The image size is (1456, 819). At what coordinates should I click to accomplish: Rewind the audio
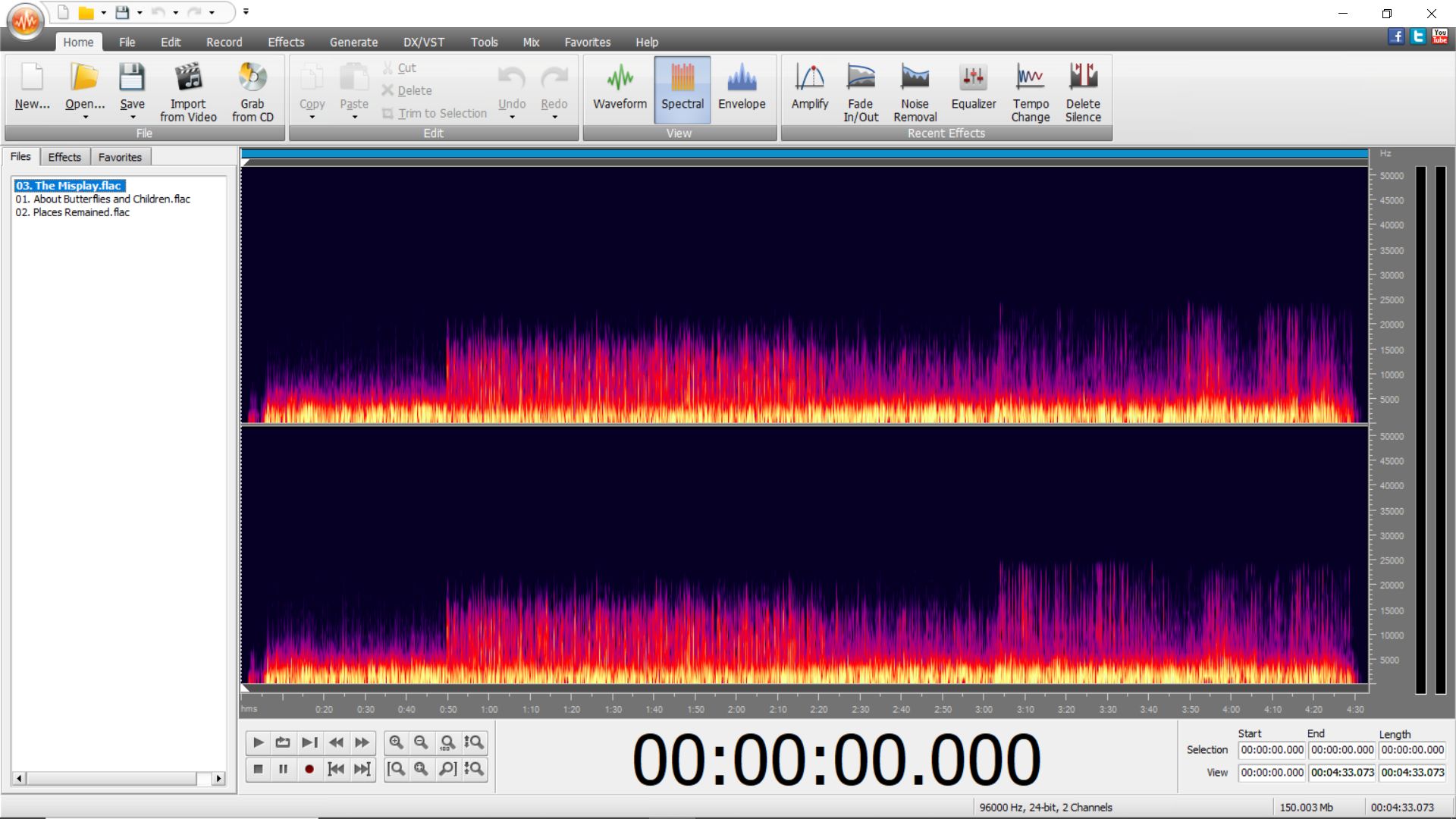pos(336,742)
